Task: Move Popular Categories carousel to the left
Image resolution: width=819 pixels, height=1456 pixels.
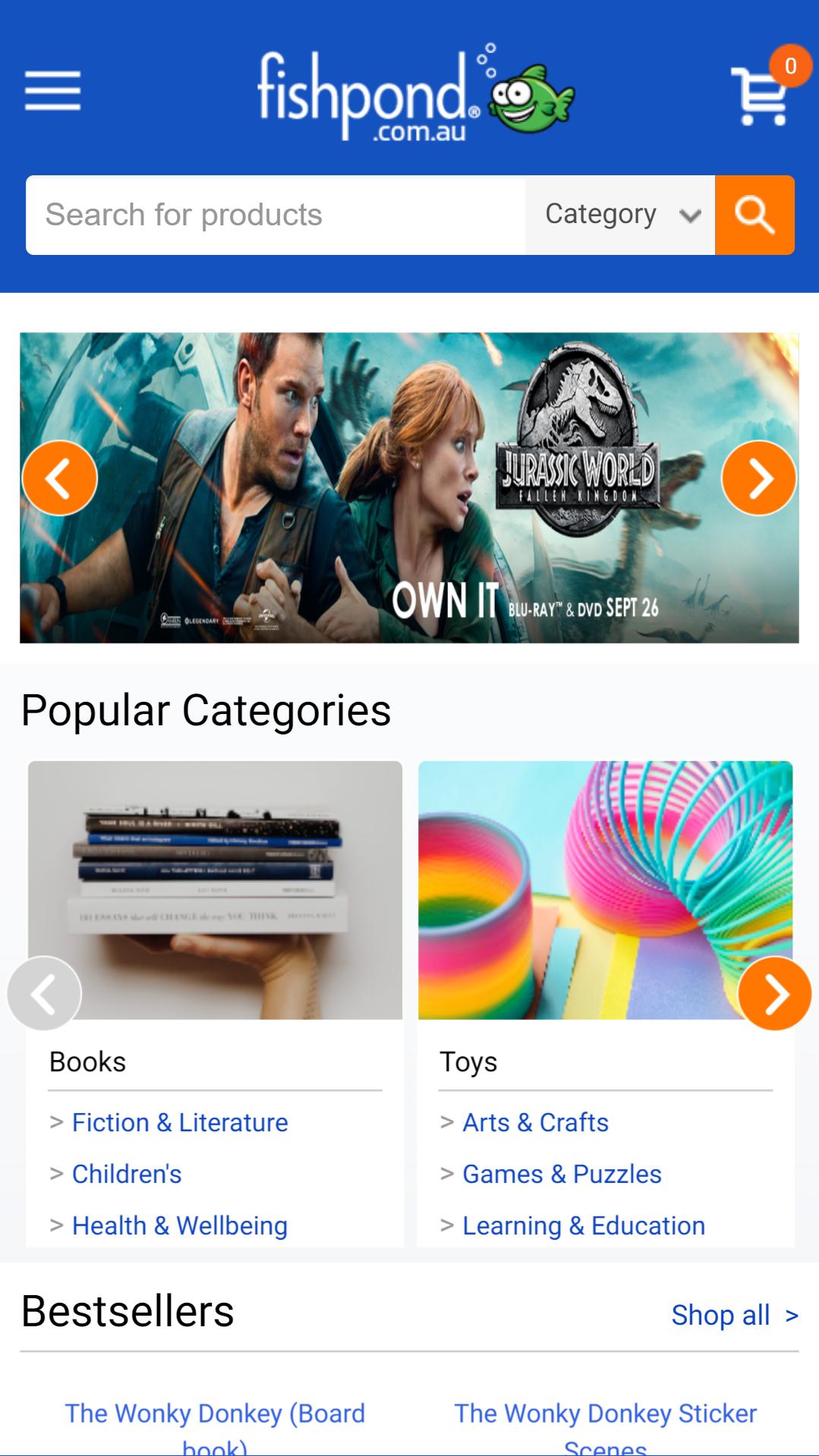Action: [x=44, y=993]
